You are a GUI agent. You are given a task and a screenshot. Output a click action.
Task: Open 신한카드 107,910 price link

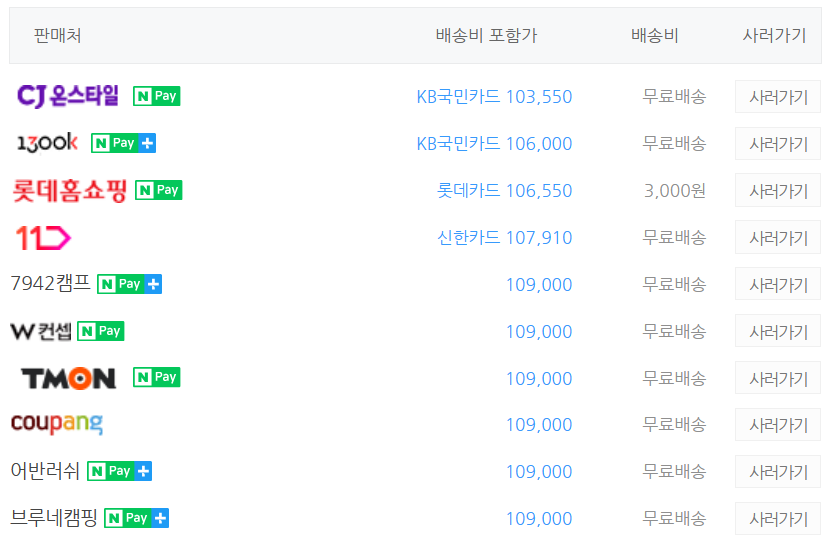[x=505, y=238]
